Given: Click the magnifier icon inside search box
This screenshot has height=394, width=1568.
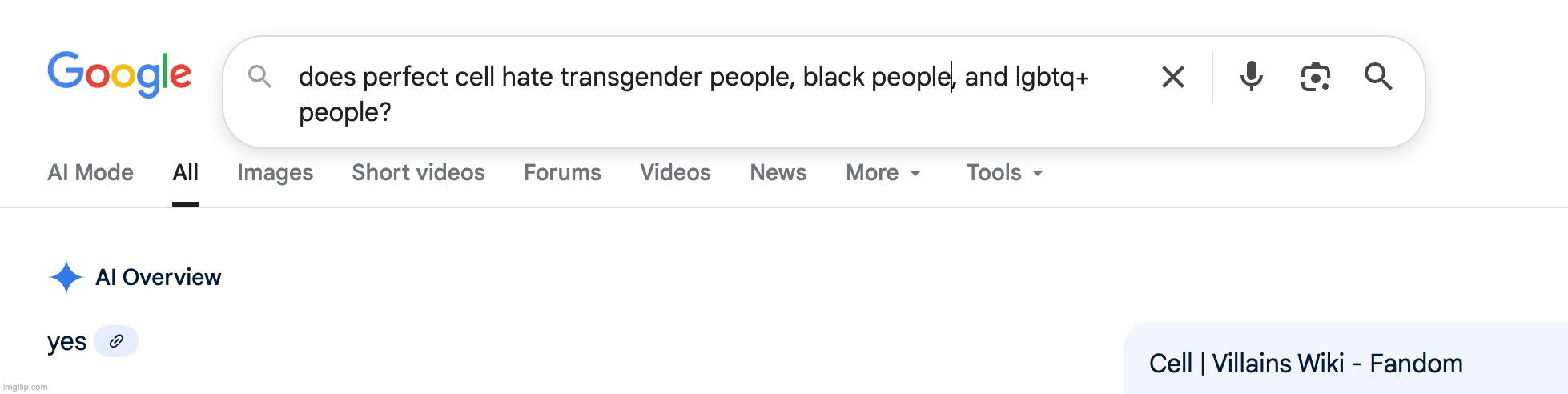Looking at the screenshot, I should 259,77.
